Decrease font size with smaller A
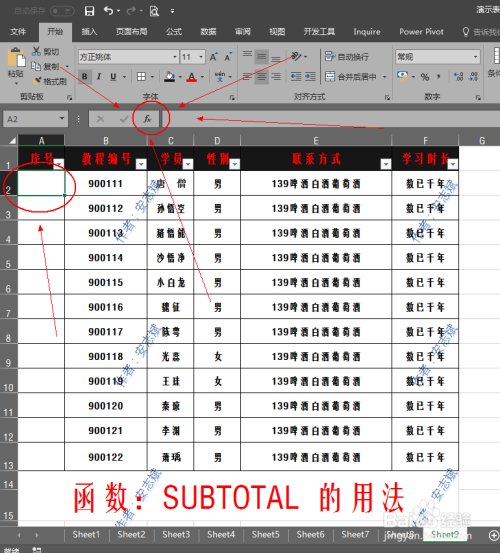The height and width of the screenshot is (553, 500). 228,57
